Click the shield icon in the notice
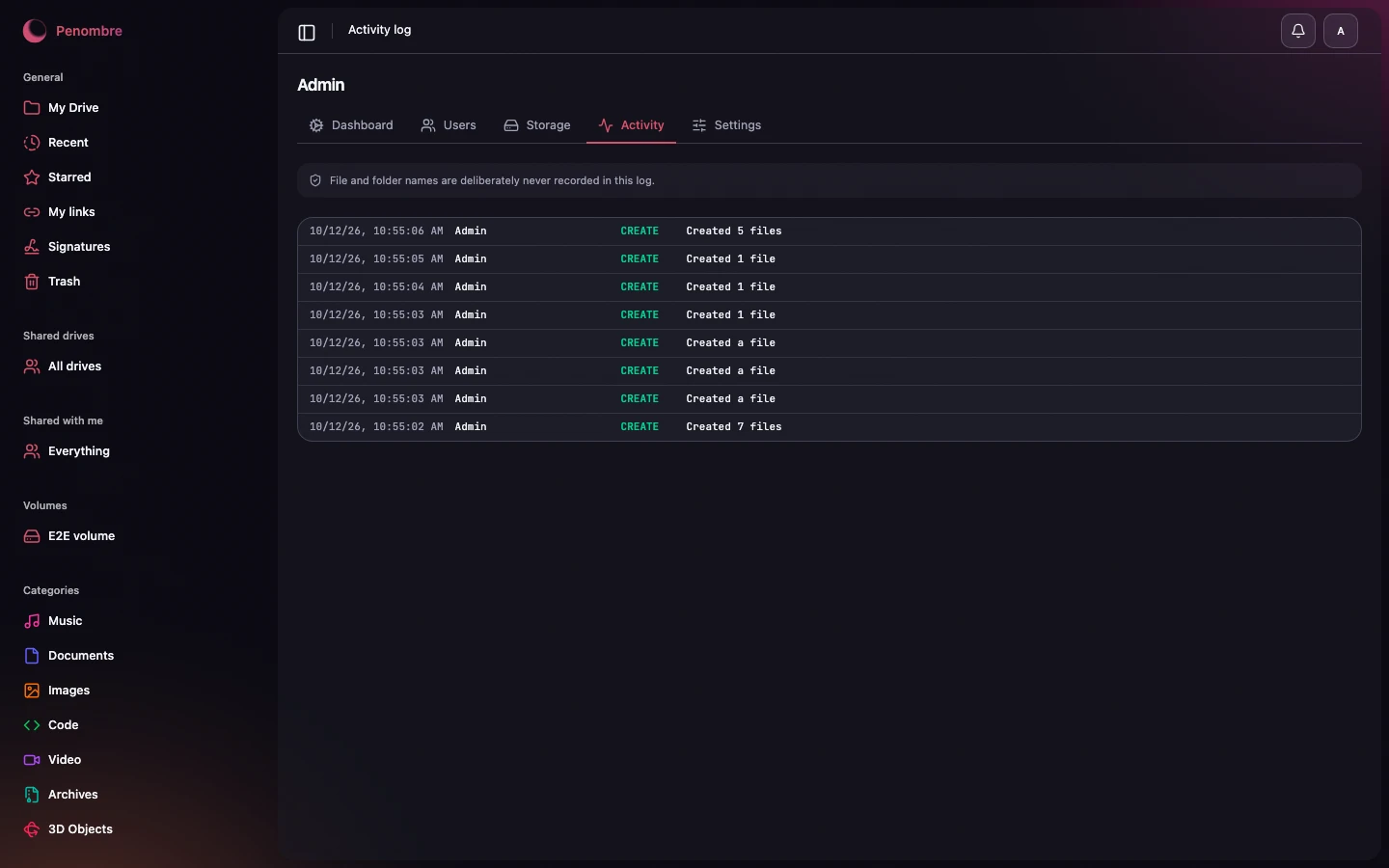This screenshot has height=868, width=1389. tap(315, 180)
